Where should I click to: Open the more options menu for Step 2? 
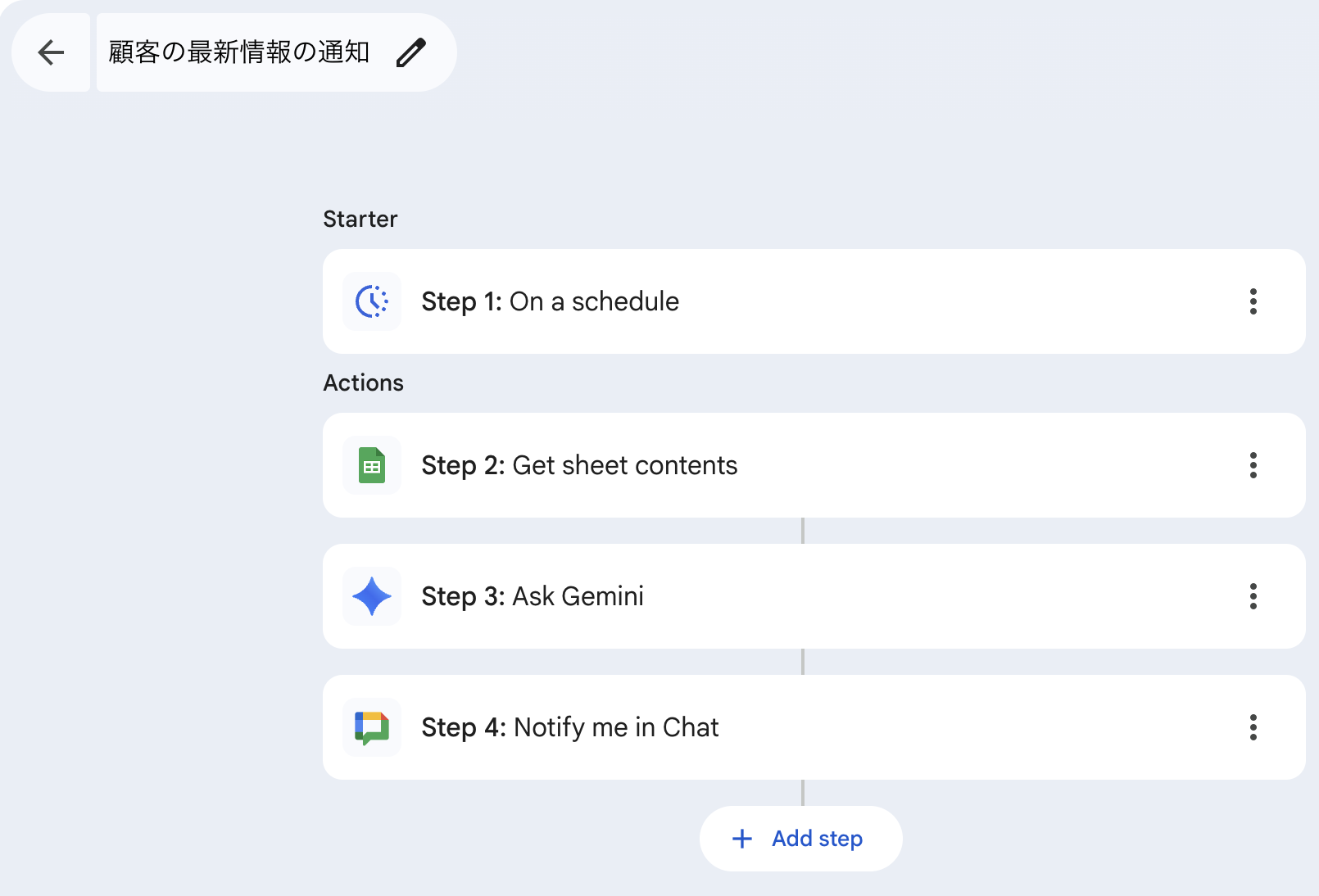tap(1253, 465)
